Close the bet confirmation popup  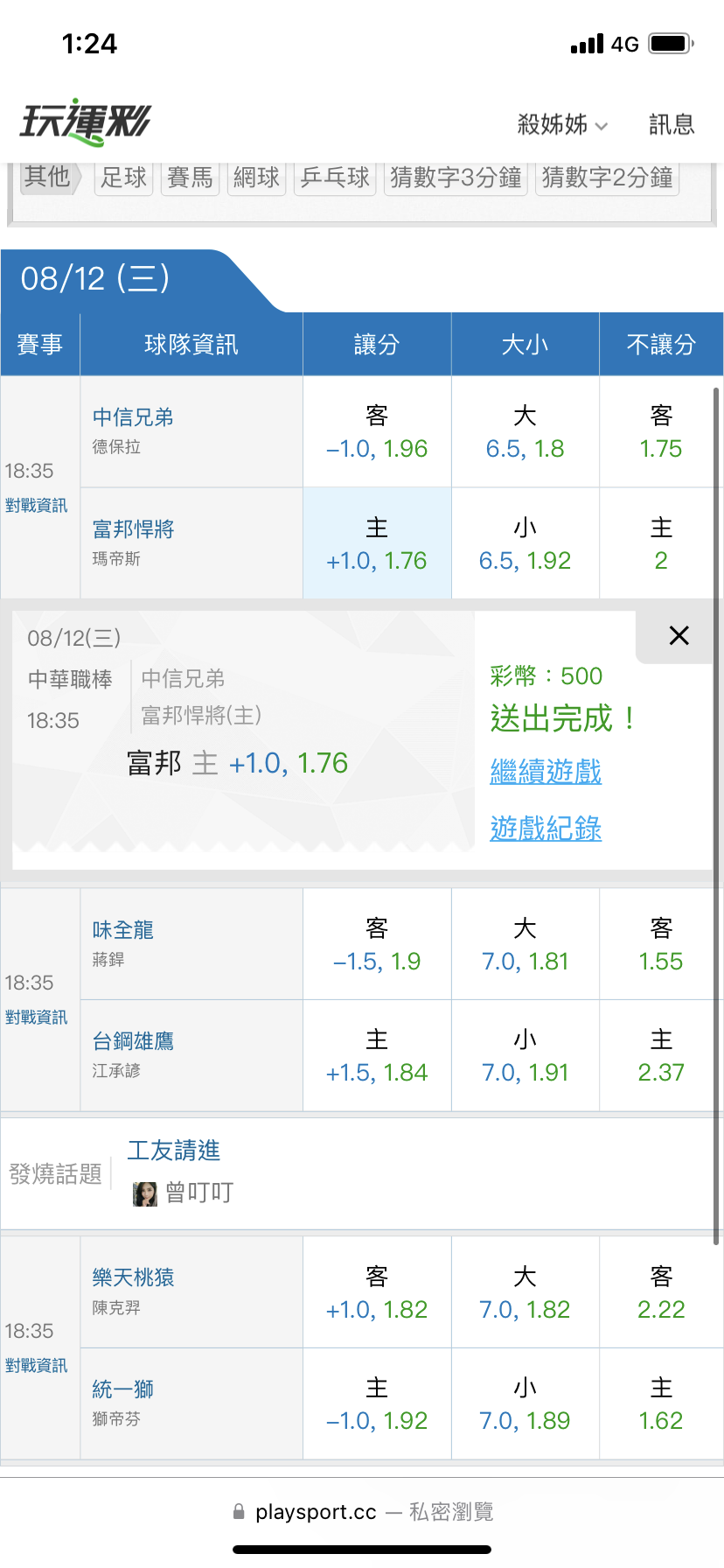[x=679, y=636]
